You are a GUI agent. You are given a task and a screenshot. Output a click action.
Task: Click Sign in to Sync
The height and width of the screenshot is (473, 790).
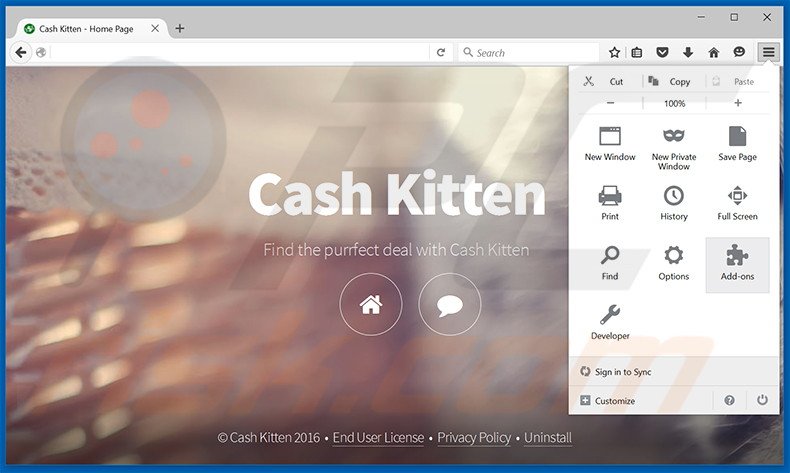click(x=674, y=372)
